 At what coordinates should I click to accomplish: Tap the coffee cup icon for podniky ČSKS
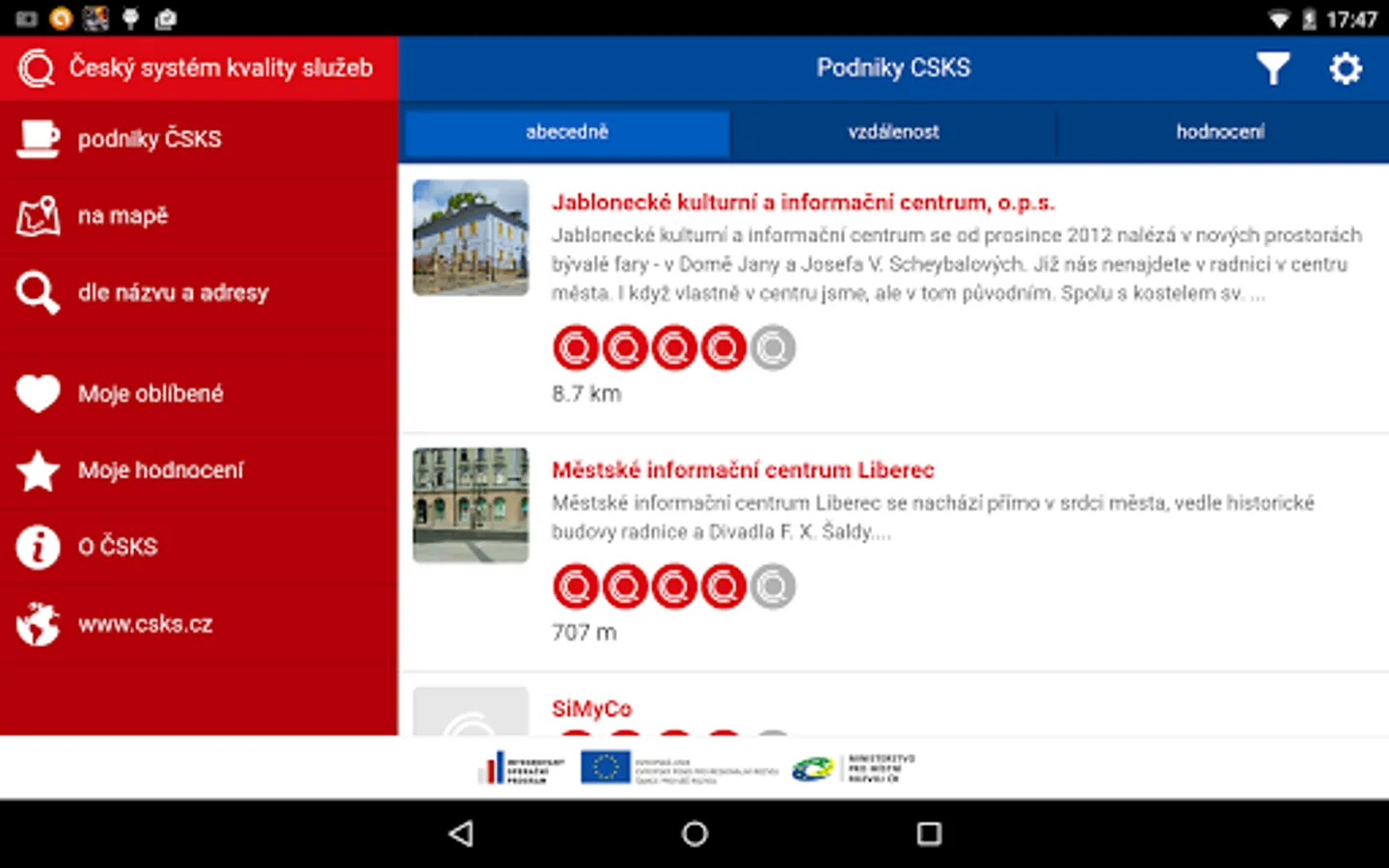pyautogui.click(x=38, y=139)
